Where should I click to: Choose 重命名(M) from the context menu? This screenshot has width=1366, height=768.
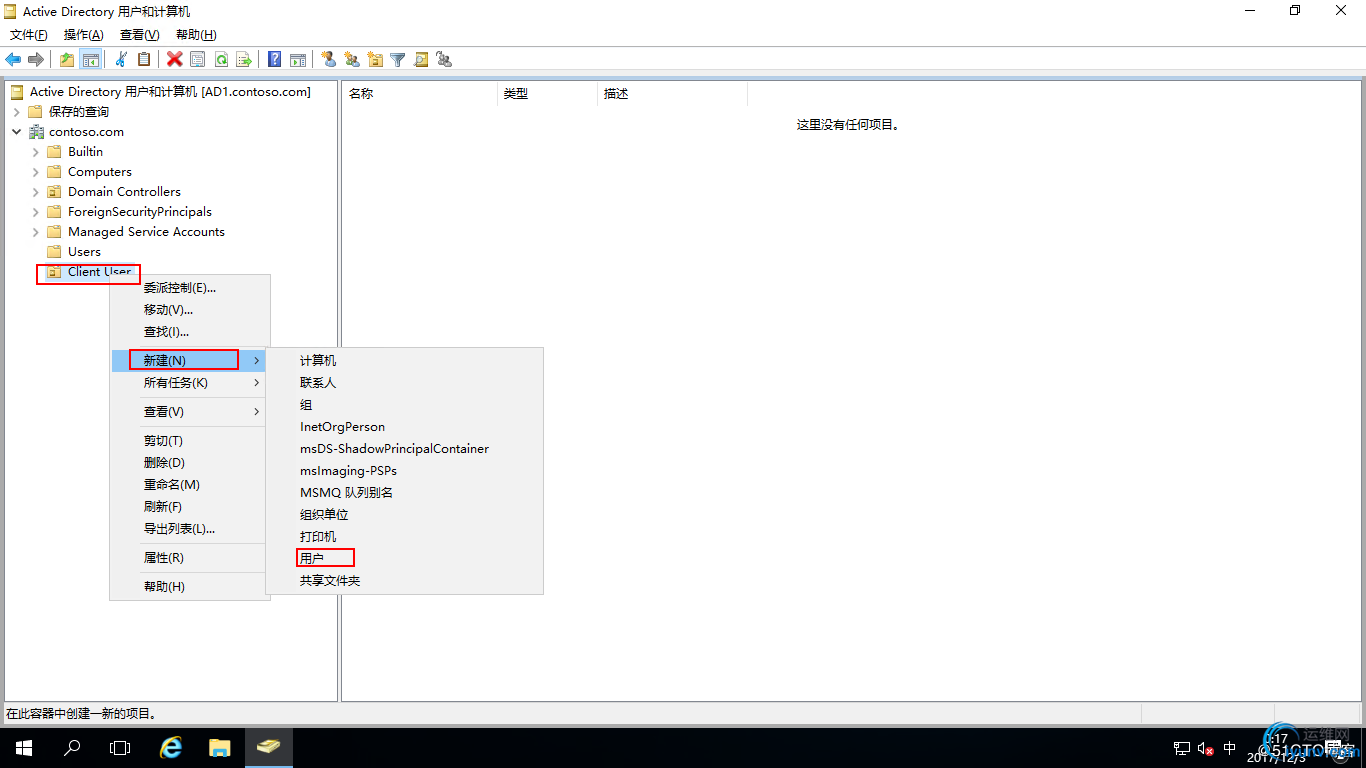point(190,485)
